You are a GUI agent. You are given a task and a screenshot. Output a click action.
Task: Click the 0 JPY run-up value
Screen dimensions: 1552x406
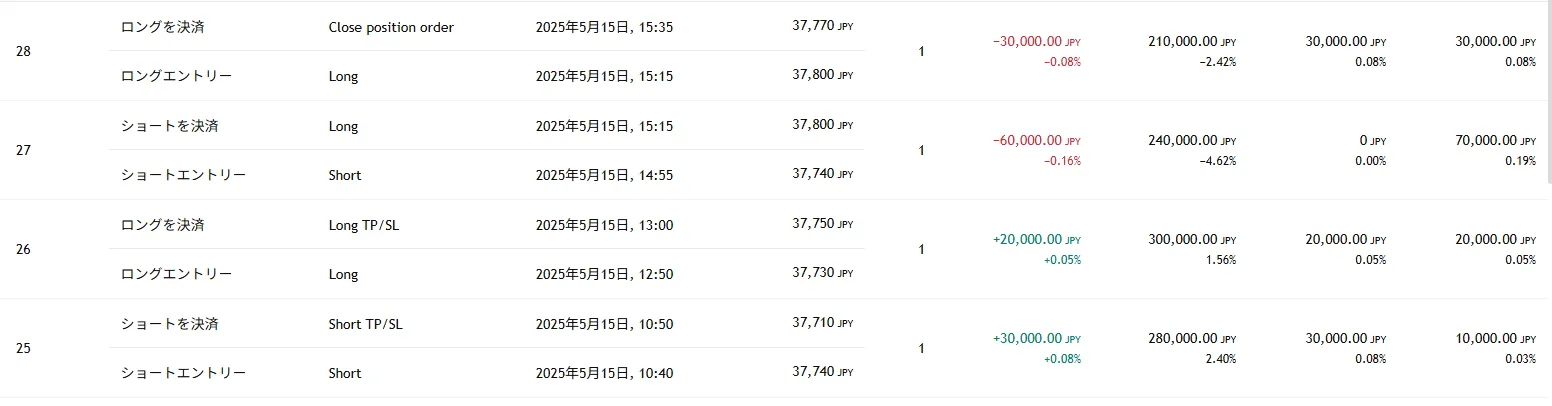tap(1366, 142)
